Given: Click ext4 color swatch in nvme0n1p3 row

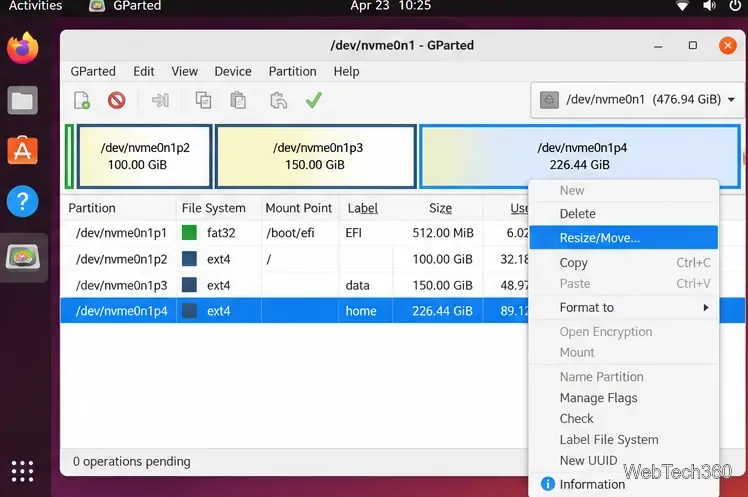Looking at the screenshot, I should 189,285.
